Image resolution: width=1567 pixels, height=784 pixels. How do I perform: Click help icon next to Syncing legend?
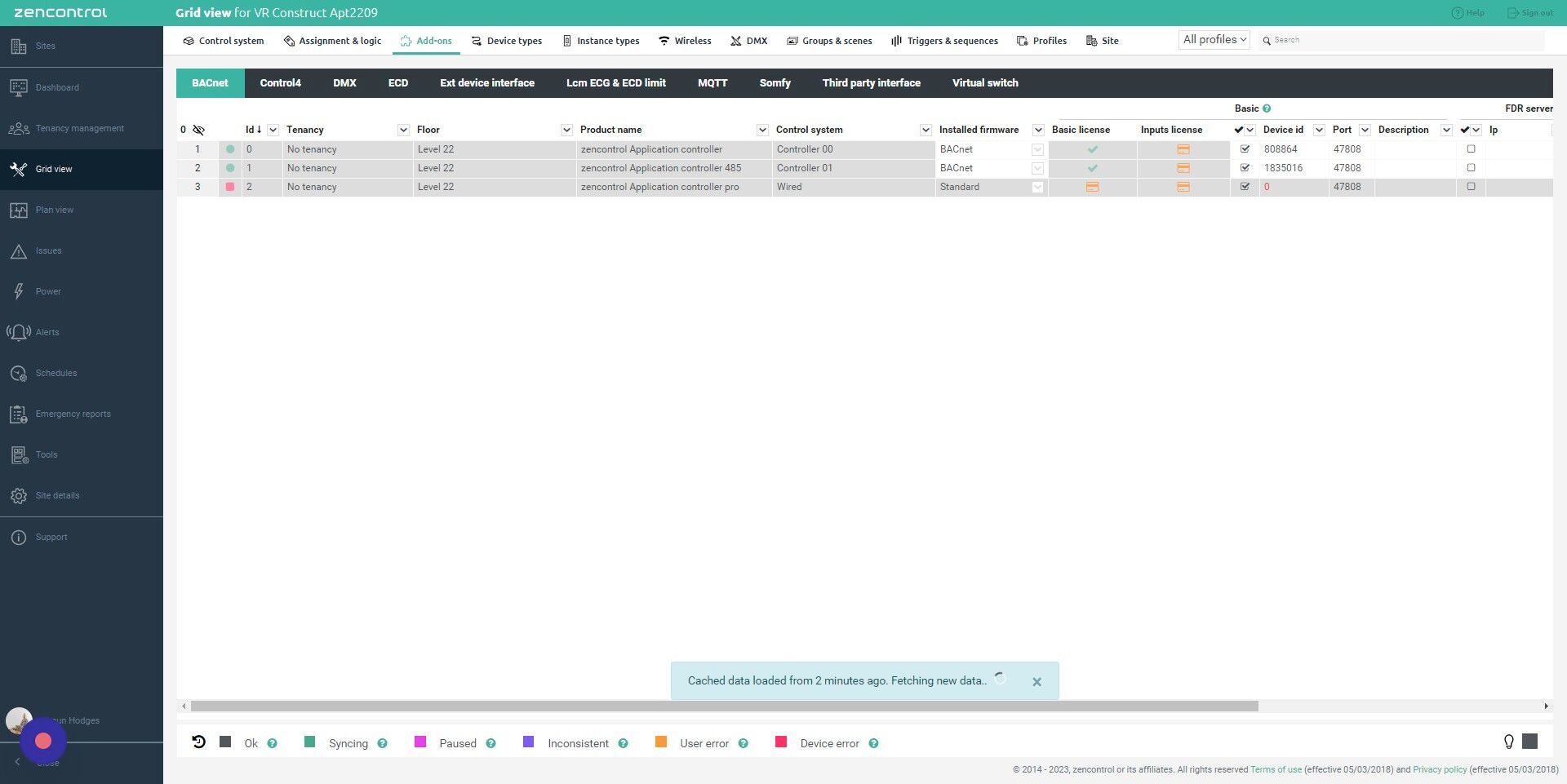382,743
